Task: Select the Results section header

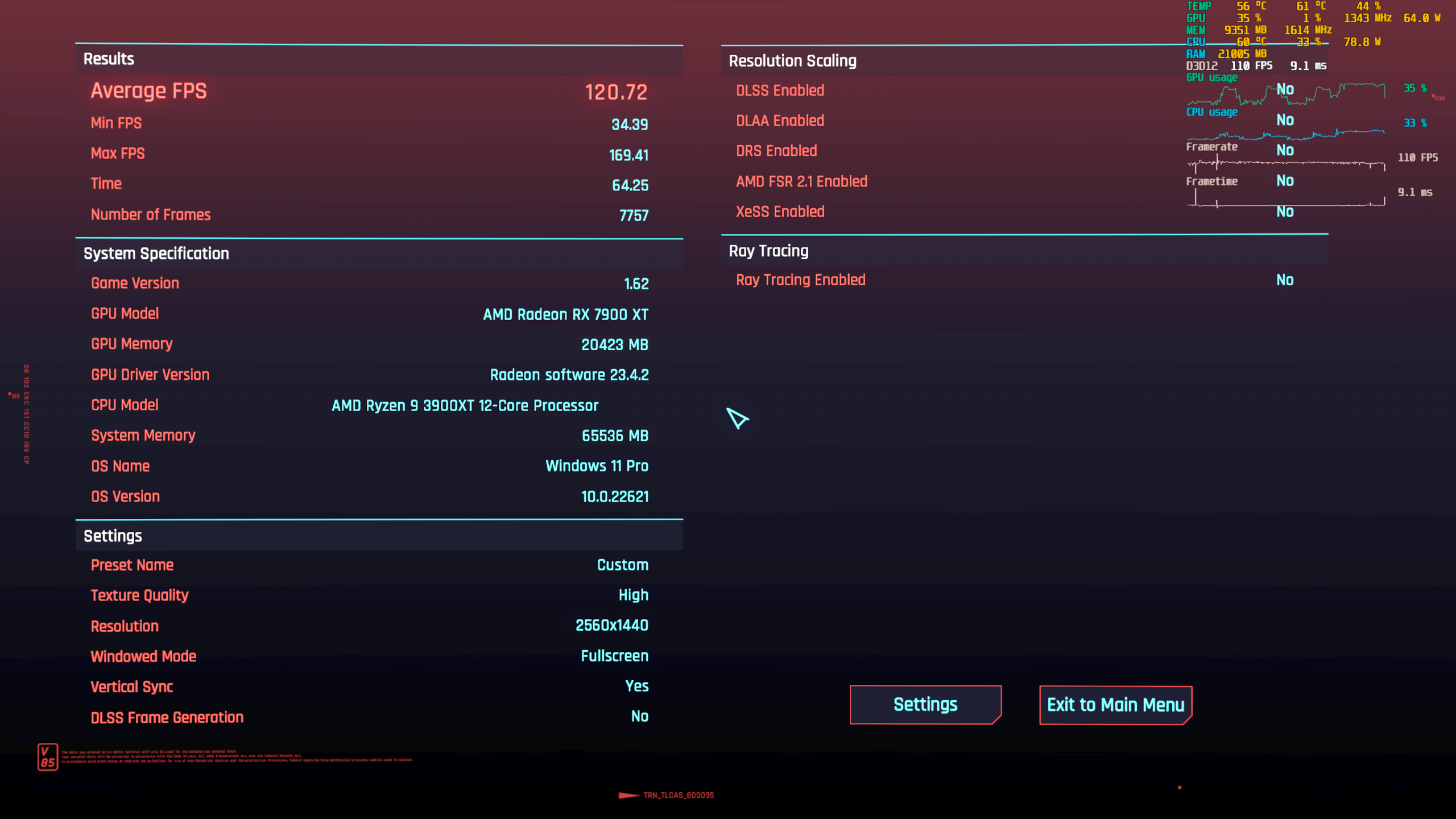Action: (x=109, y=59)
